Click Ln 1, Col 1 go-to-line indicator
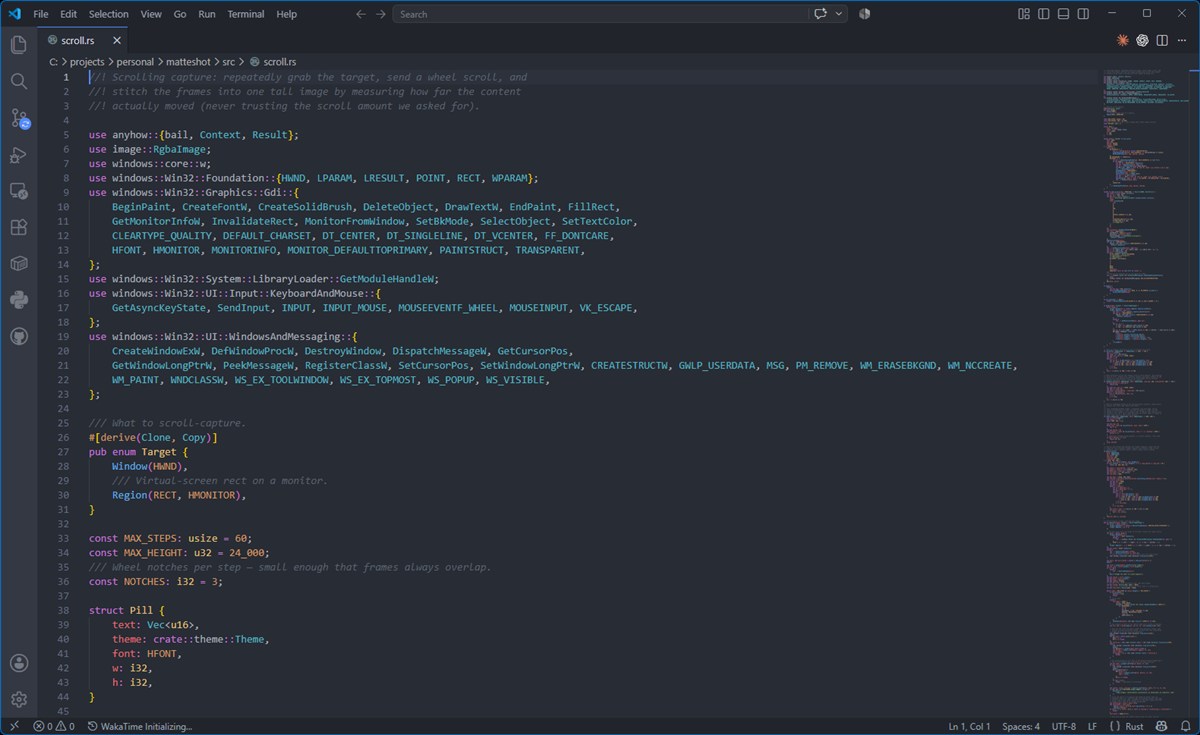The image size is (1200, 735). pos(969,726)
